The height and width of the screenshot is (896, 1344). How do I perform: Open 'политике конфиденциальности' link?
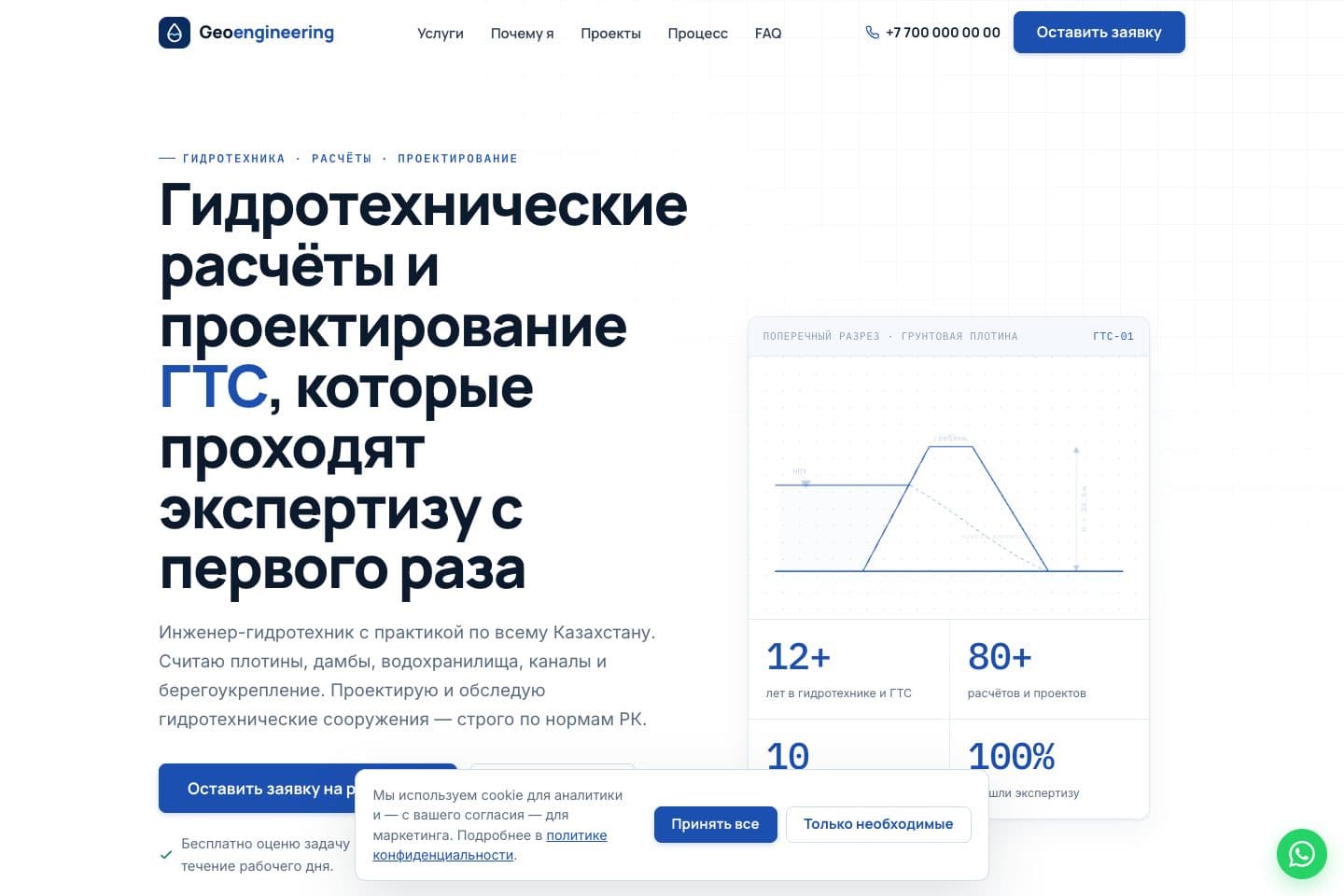pos(490,846)
